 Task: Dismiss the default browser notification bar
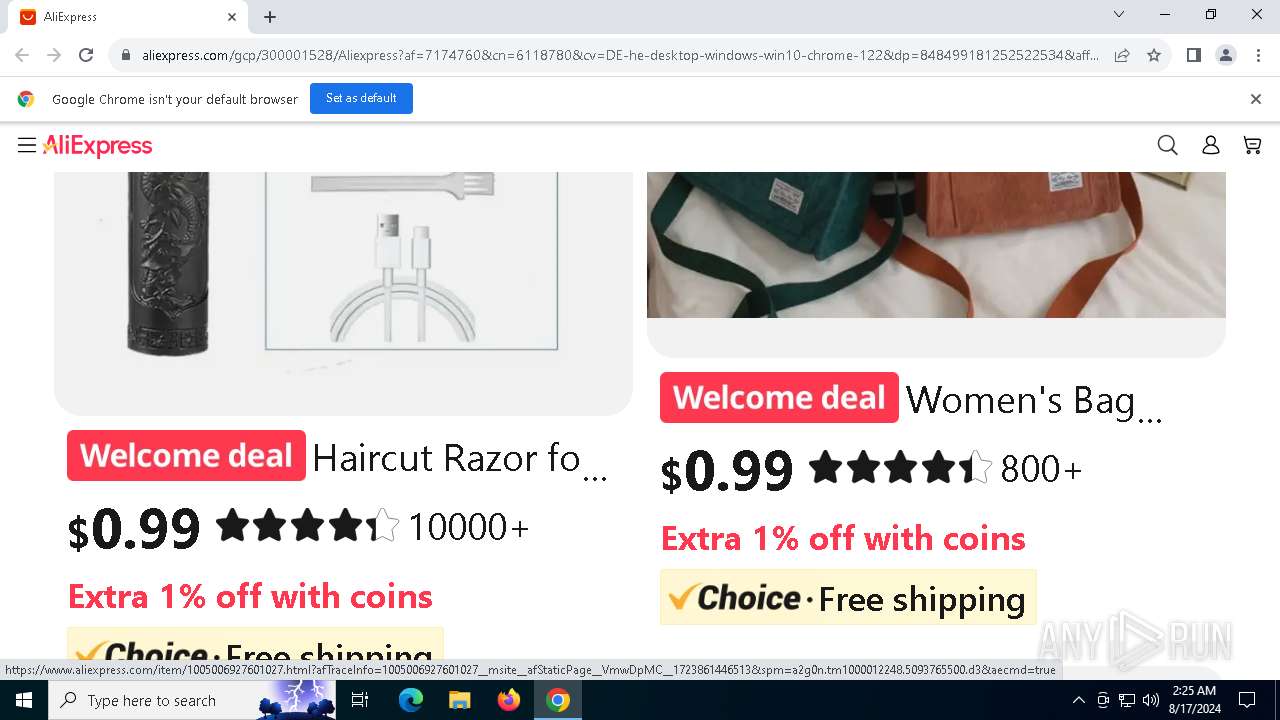[1255, 99]
